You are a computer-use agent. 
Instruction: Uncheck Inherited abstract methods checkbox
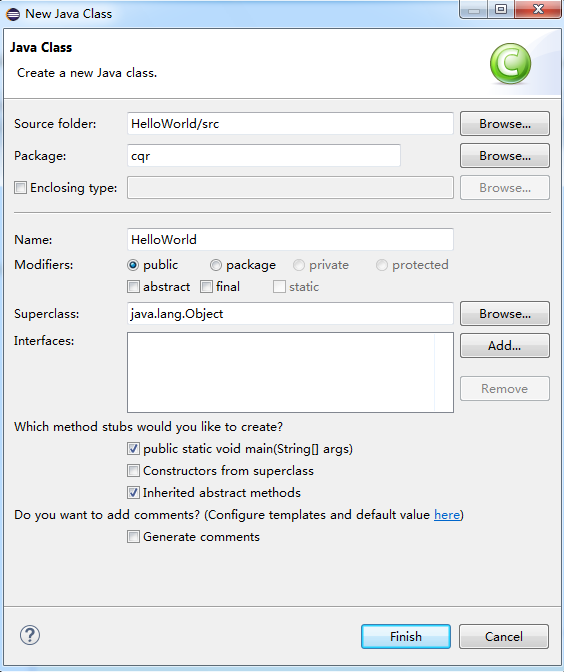pos(133,492)
